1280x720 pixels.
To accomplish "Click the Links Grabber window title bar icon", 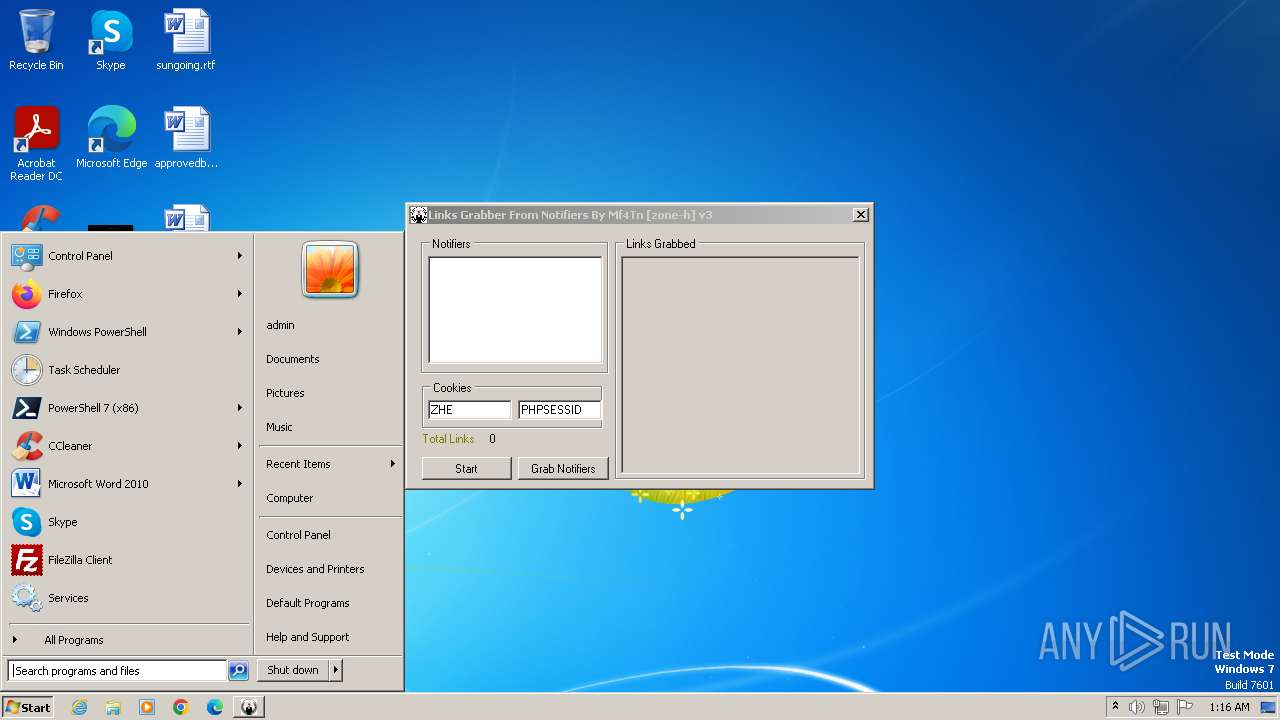I will tap(419, 215).
